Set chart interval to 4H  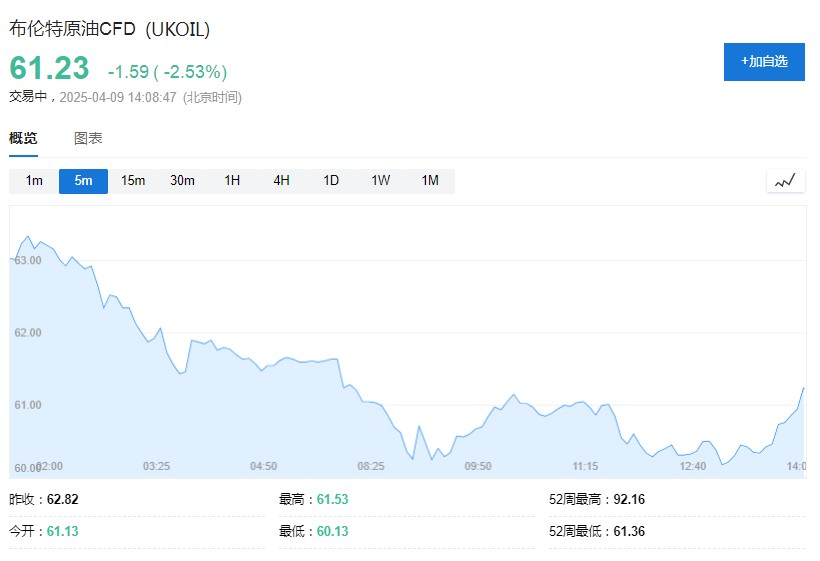click(281, 181)
